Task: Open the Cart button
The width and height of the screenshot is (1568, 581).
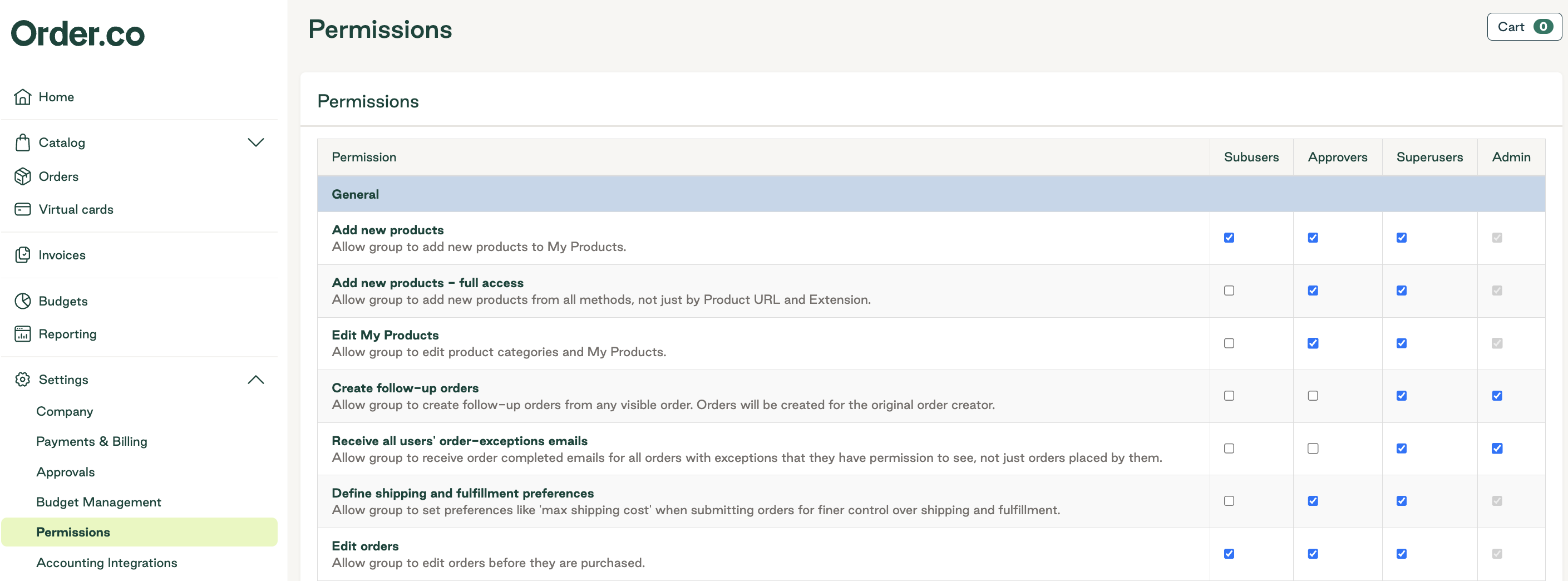Action: pyautogui.click(x=1524, y=27)
